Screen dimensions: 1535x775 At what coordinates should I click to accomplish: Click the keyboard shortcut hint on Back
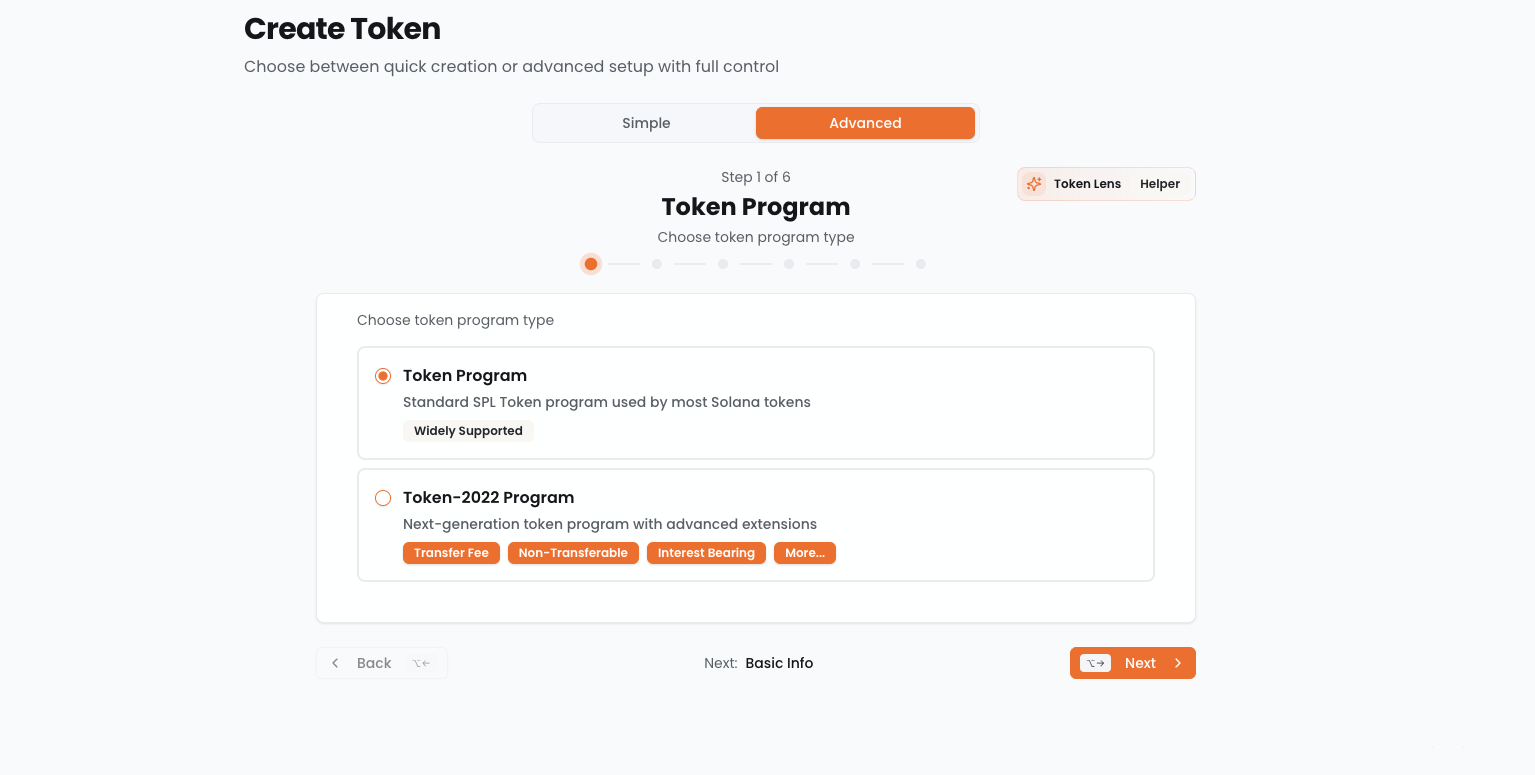point(421,663)
